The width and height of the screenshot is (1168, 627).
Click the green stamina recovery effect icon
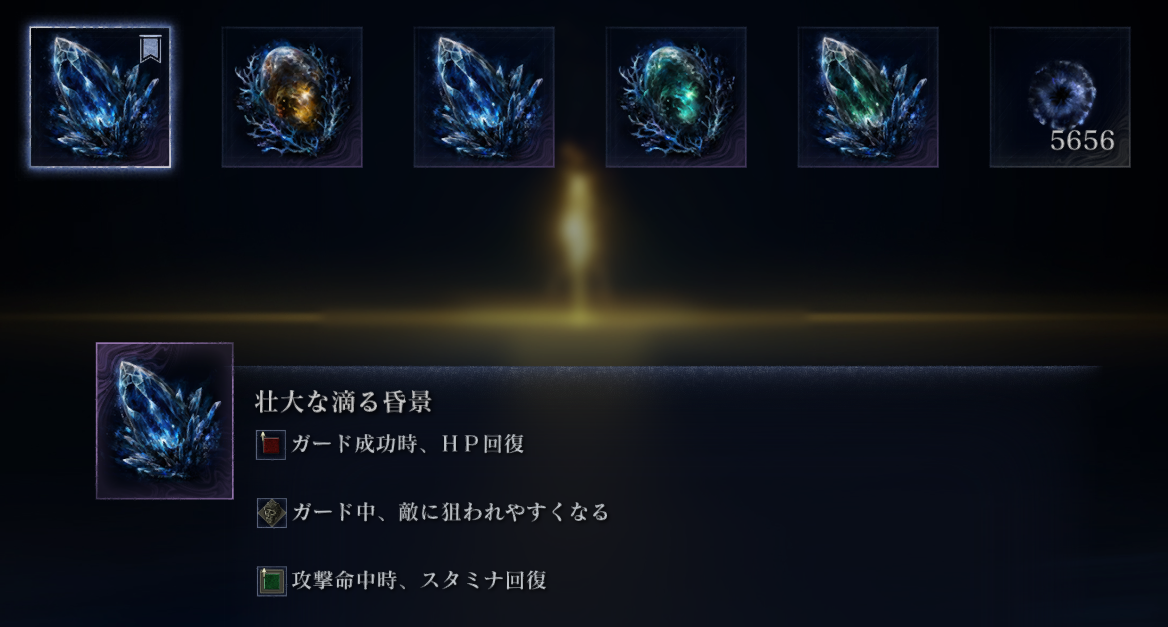pyautogui.click(x=271, y=581)
